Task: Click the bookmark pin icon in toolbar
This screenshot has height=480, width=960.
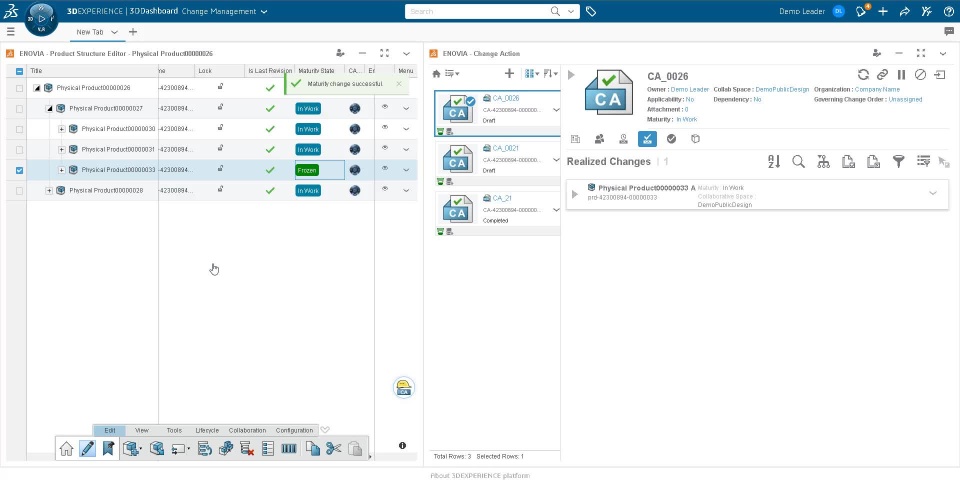Action: (x=108, y=449)
